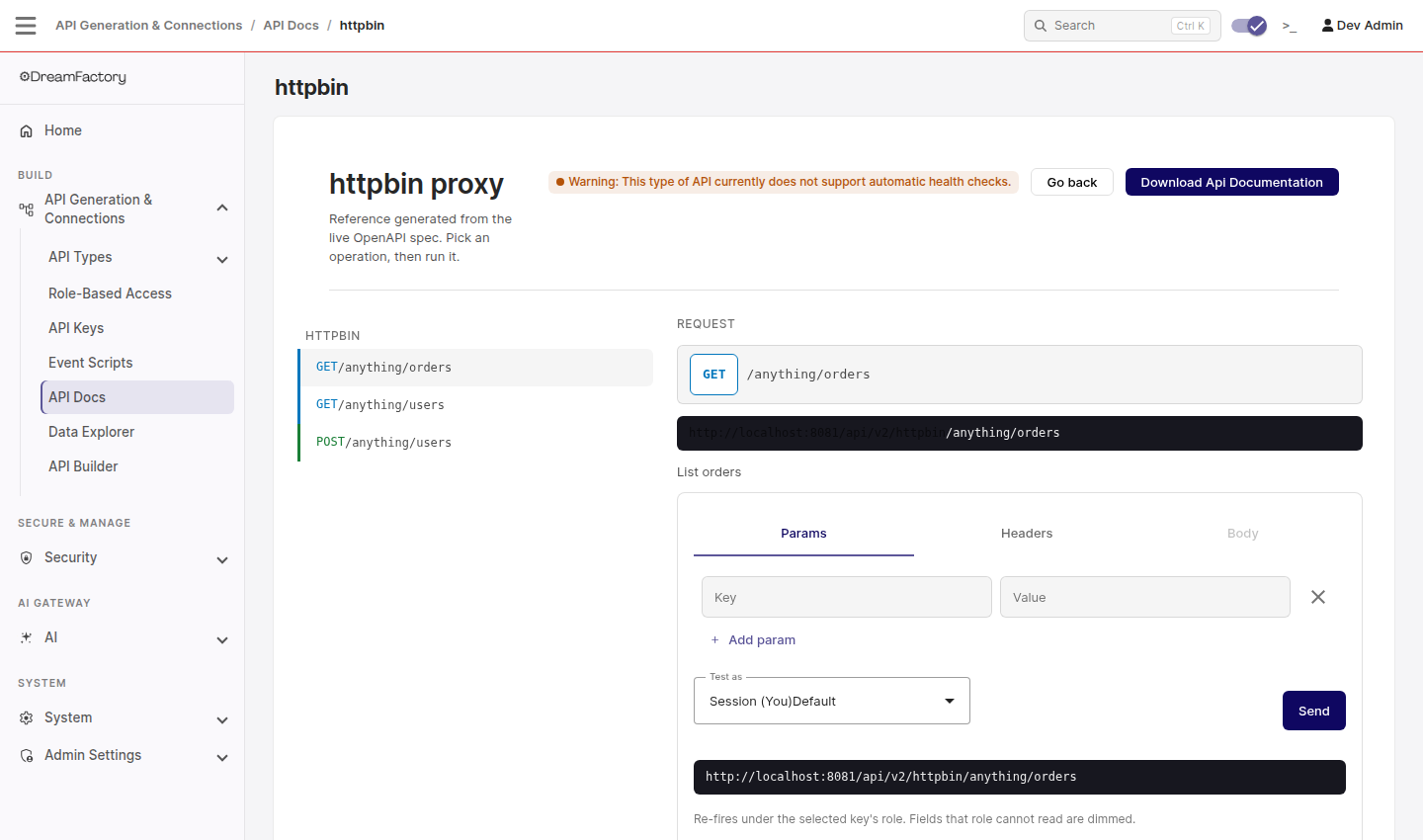This screenshot has width=1423, height=840.
Task: Remove the param row with X icon
Action: point(1318,597)
